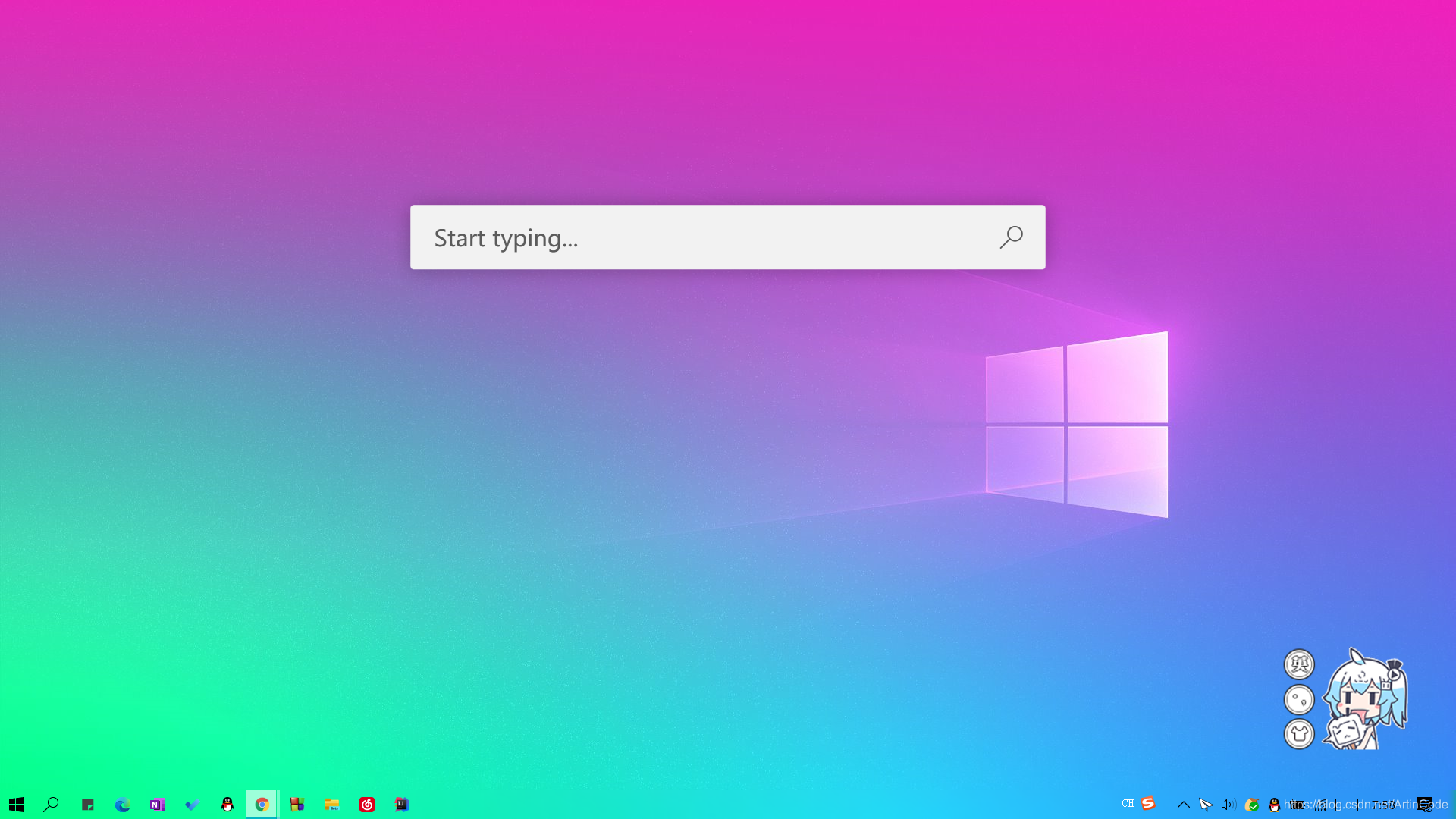Open Sticky Notes from taskbar

(87, 805)
